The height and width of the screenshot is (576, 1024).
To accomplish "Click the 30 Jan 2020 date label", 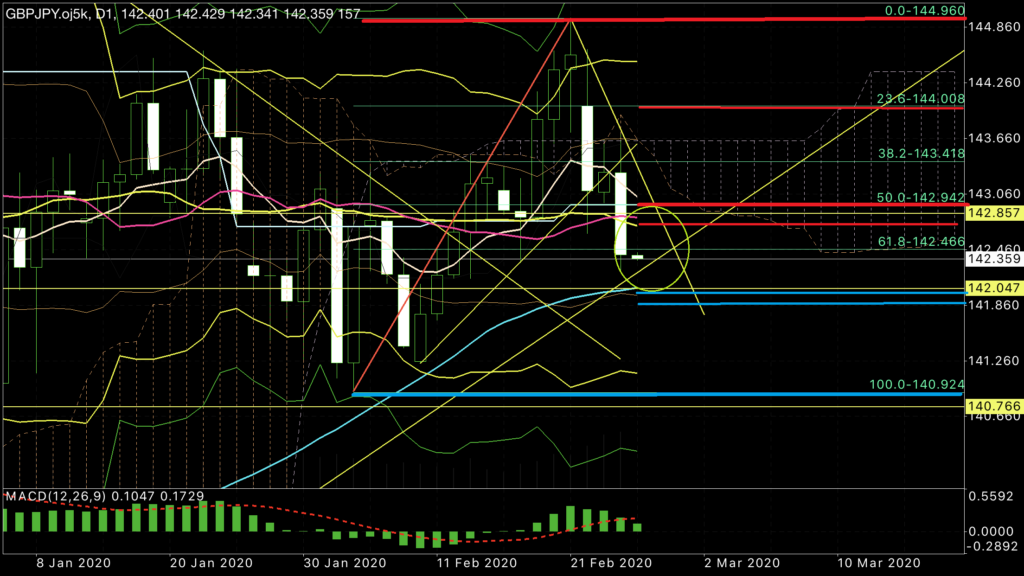I will pos(345,563).
